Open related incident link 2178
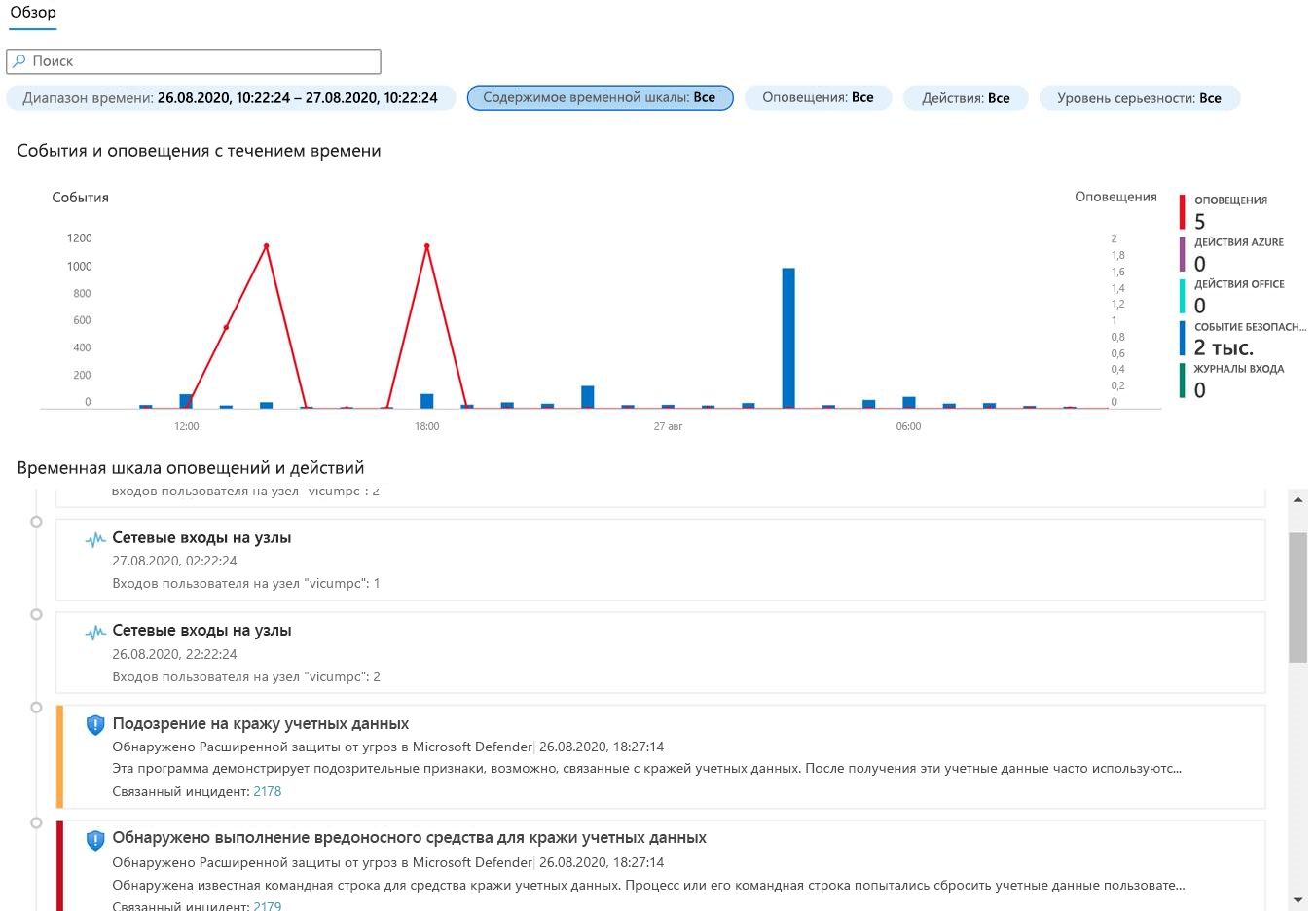Image resolution: width=1316 pixels, height=911 pixels. tap(268, 791)
